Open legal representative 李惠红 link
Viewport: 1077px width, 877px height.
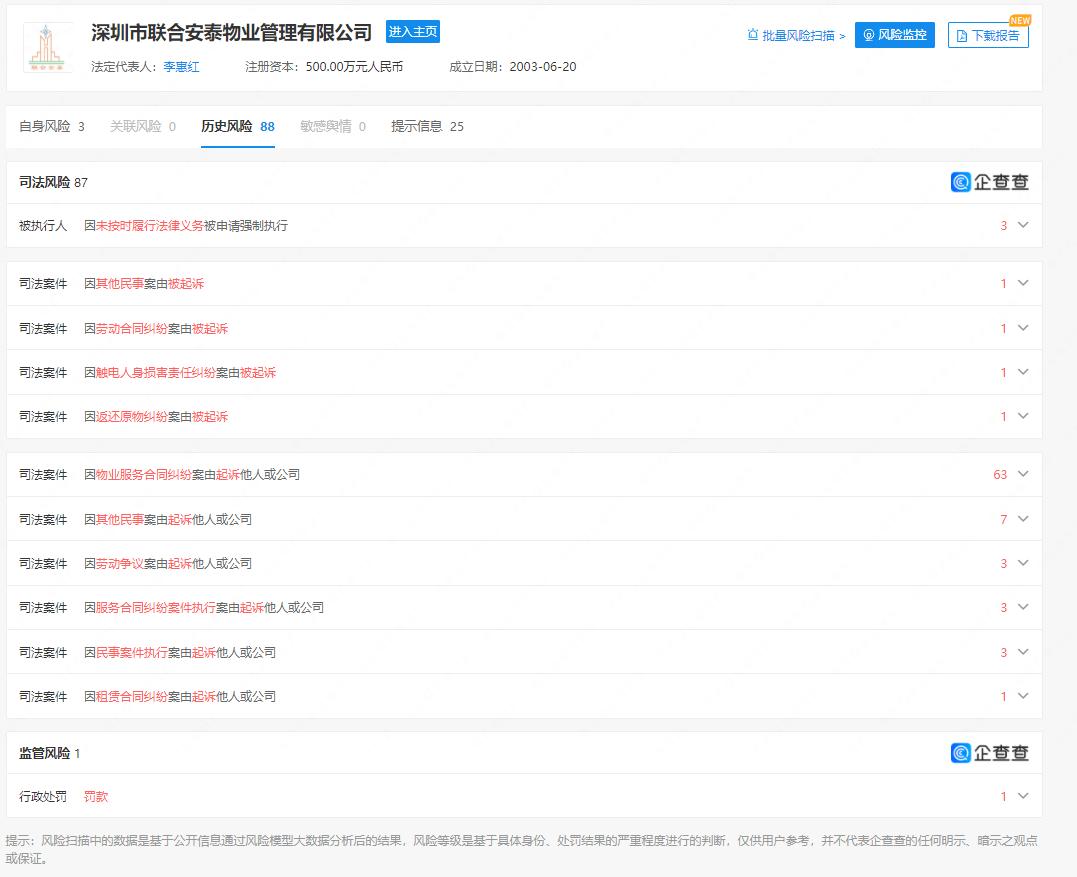[181, 67]
